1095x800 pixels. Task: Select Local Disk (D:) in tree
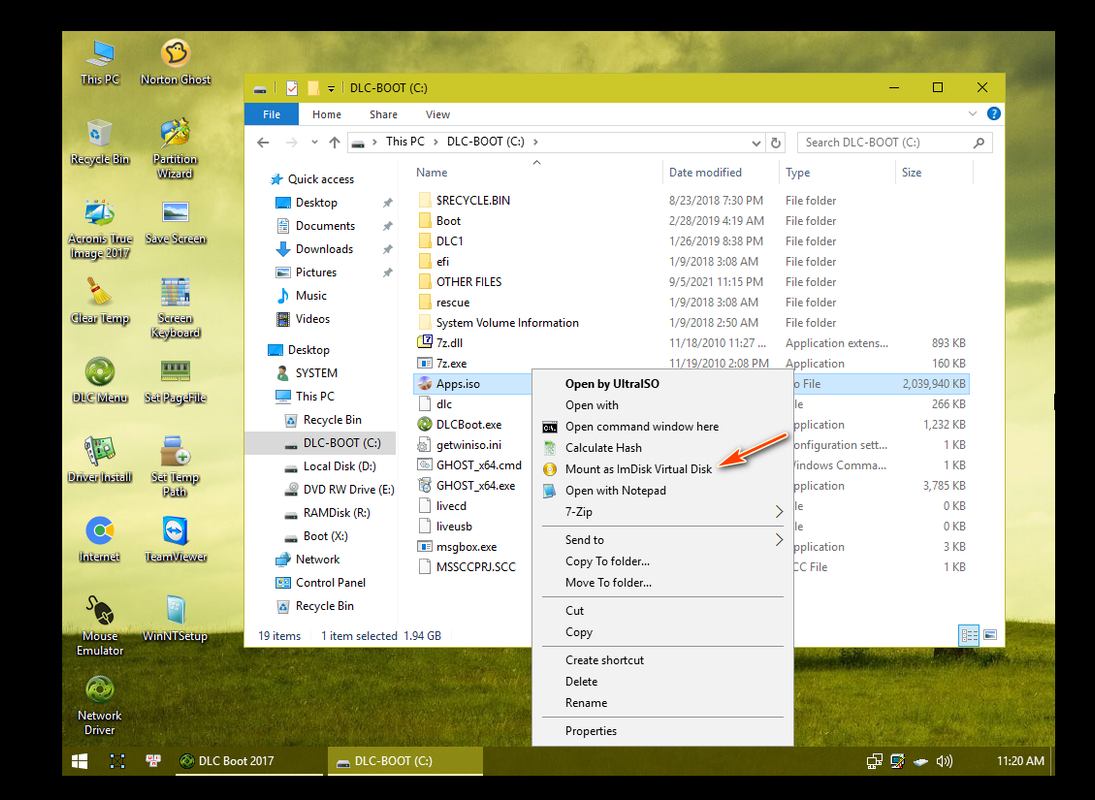click(339, 466)
